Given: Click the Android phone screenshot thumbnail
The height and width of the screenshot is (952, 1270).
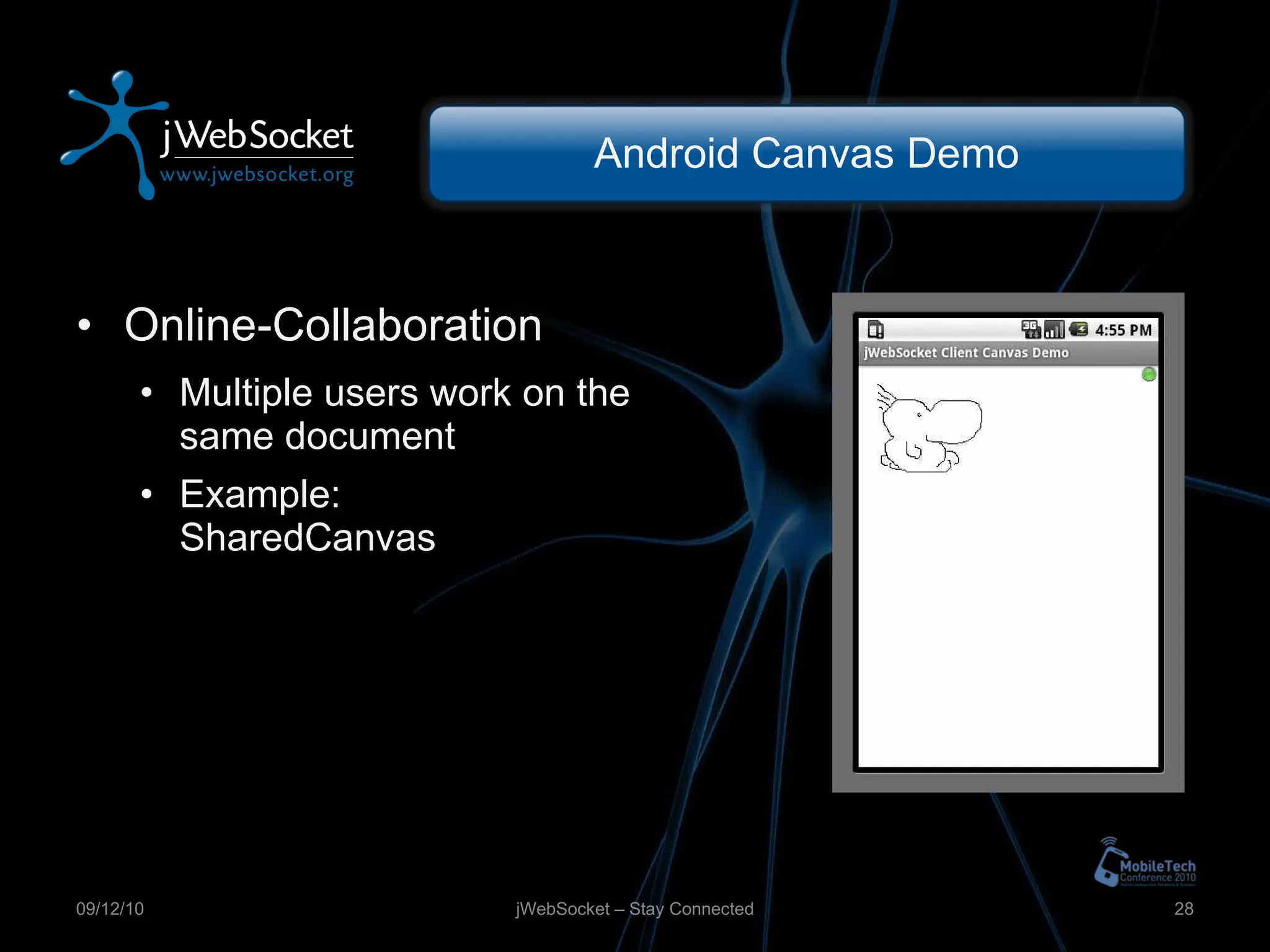Looking at the screenshot, I should (x=1008, y=542).
